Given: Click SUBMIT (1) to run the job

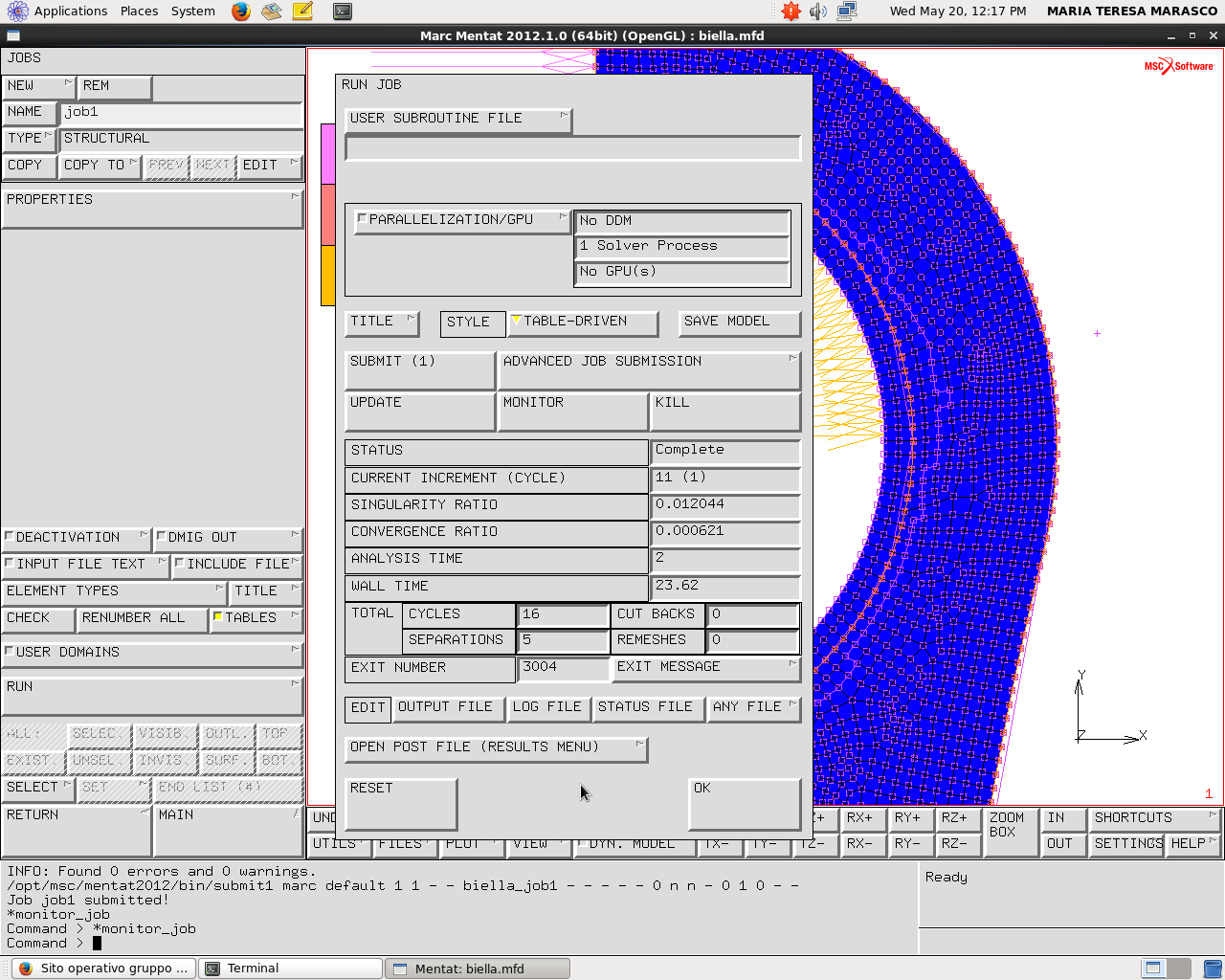Looking at the screenshot, I should [419, 370].
